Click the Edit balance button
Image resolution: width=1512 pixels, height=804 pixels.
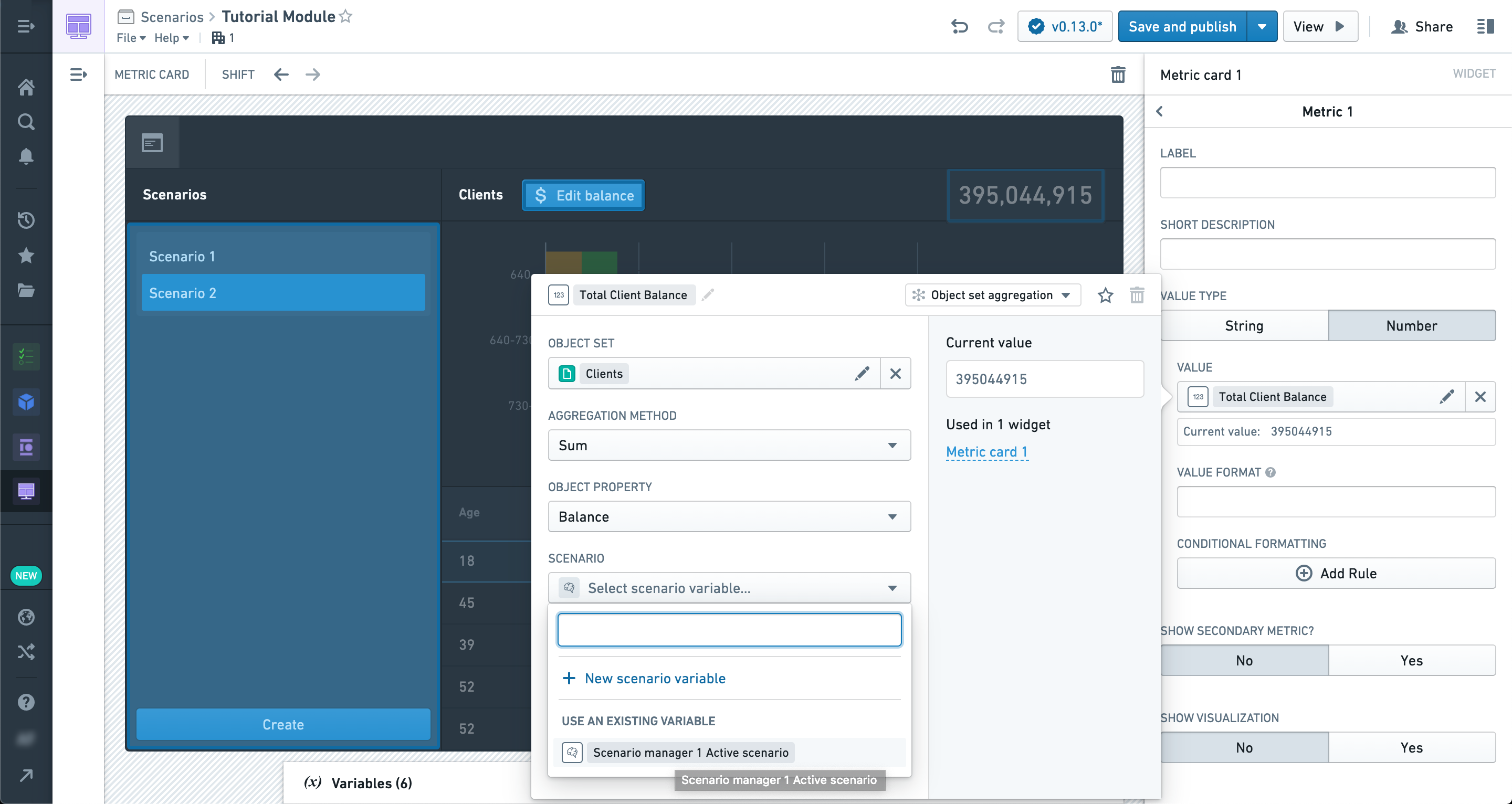click(583, 195)
